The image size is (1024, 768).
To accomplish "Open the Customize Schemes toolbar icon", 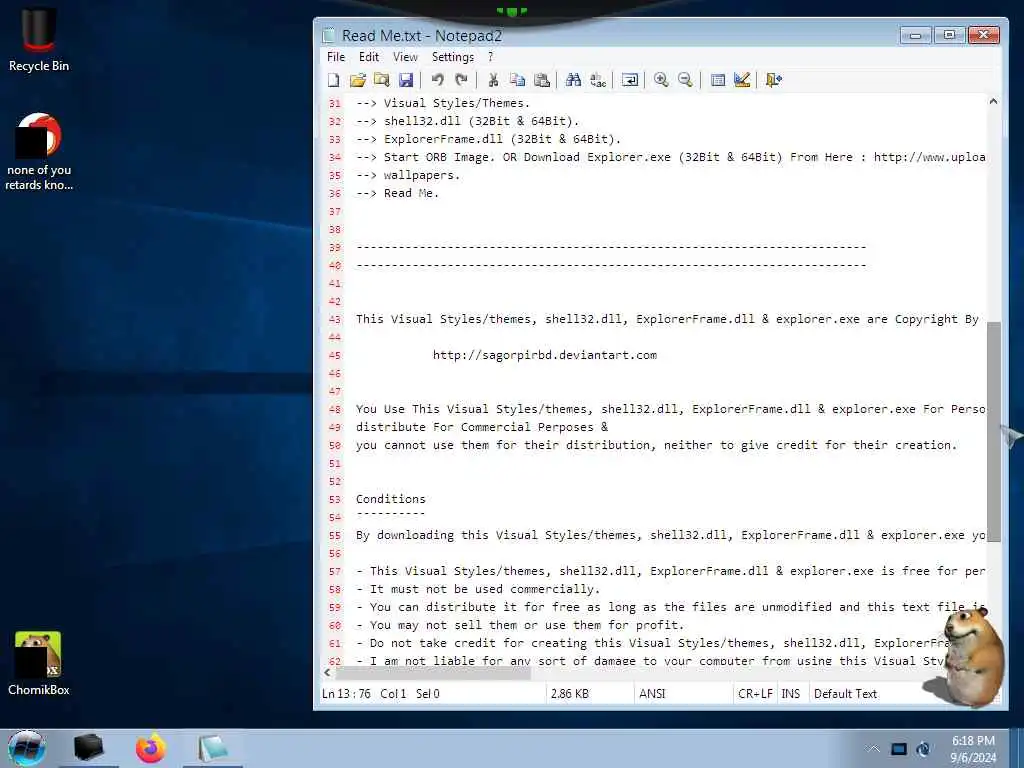I will tap(742, 80).
